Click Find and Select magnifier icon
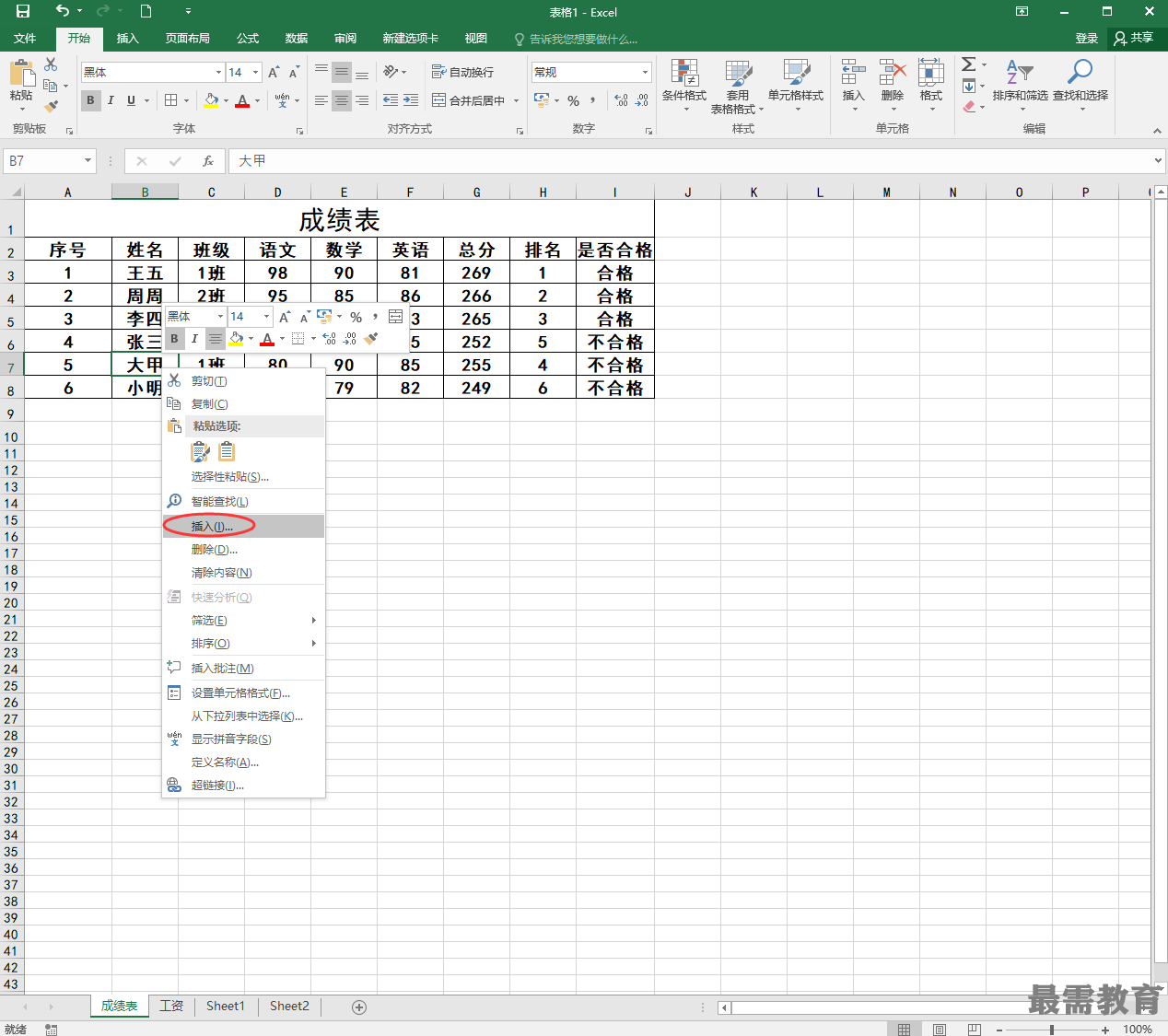Image resolution: width=1168 pixels, height=1036 pixels. pos(1080,73)
